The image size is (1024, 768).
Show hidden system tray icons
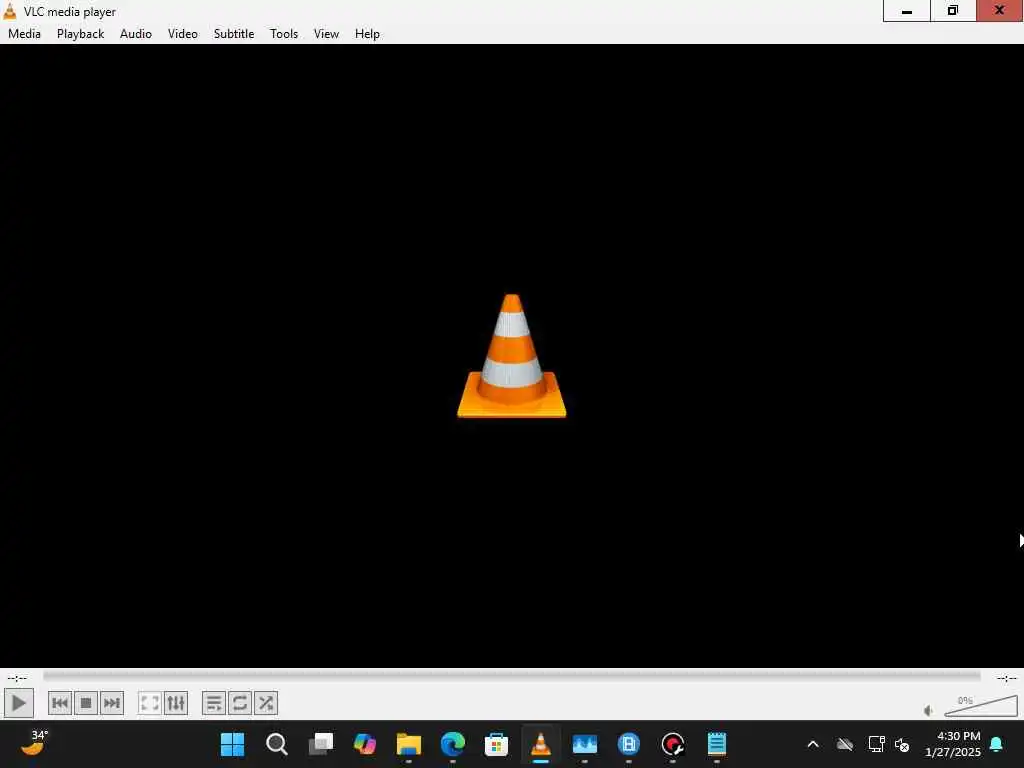(x=813, y=744)
